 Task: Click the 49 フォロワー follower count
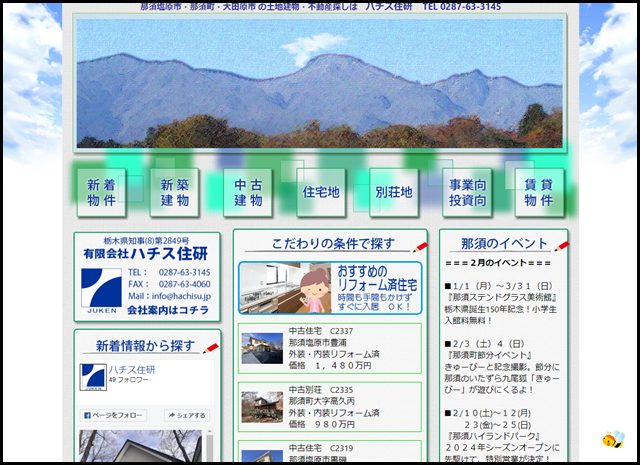129,380
